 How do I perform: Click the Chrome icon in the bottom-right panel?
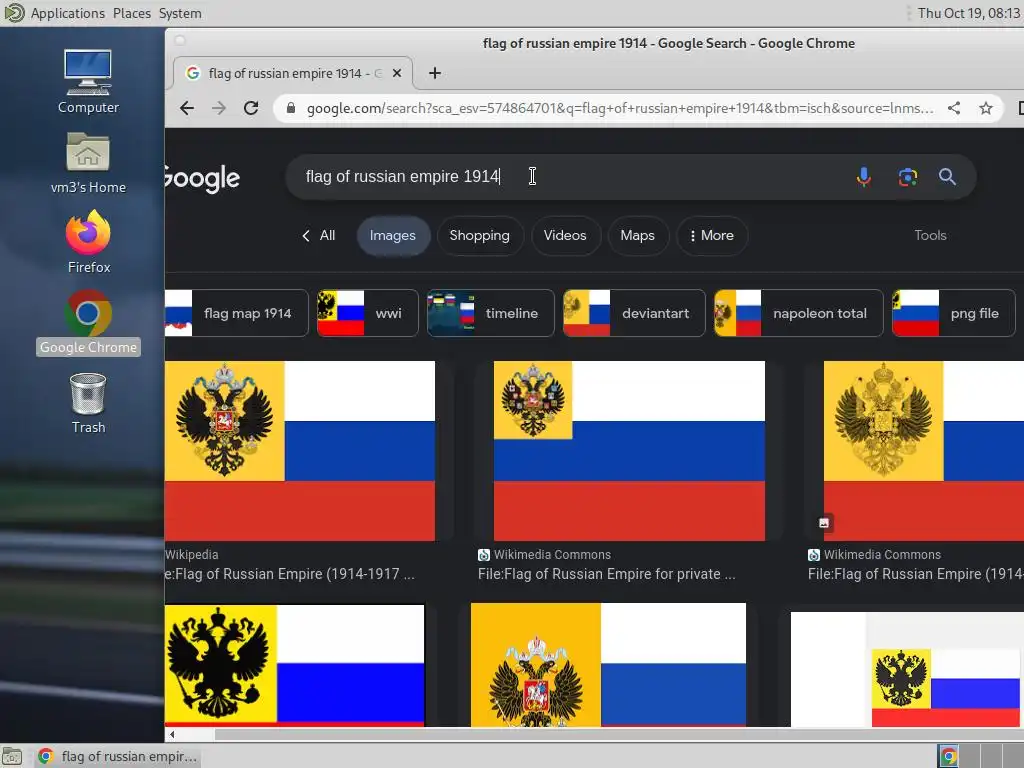click(948, 756)
